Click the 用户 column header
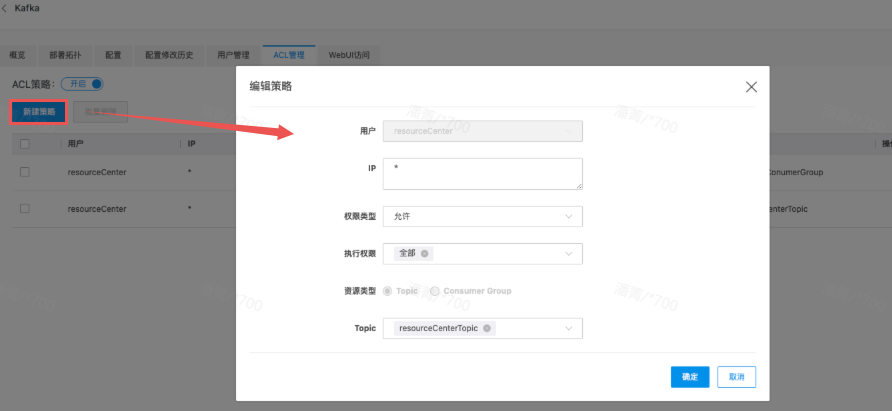This screenshot has height=411, width=892. (76, 144)
